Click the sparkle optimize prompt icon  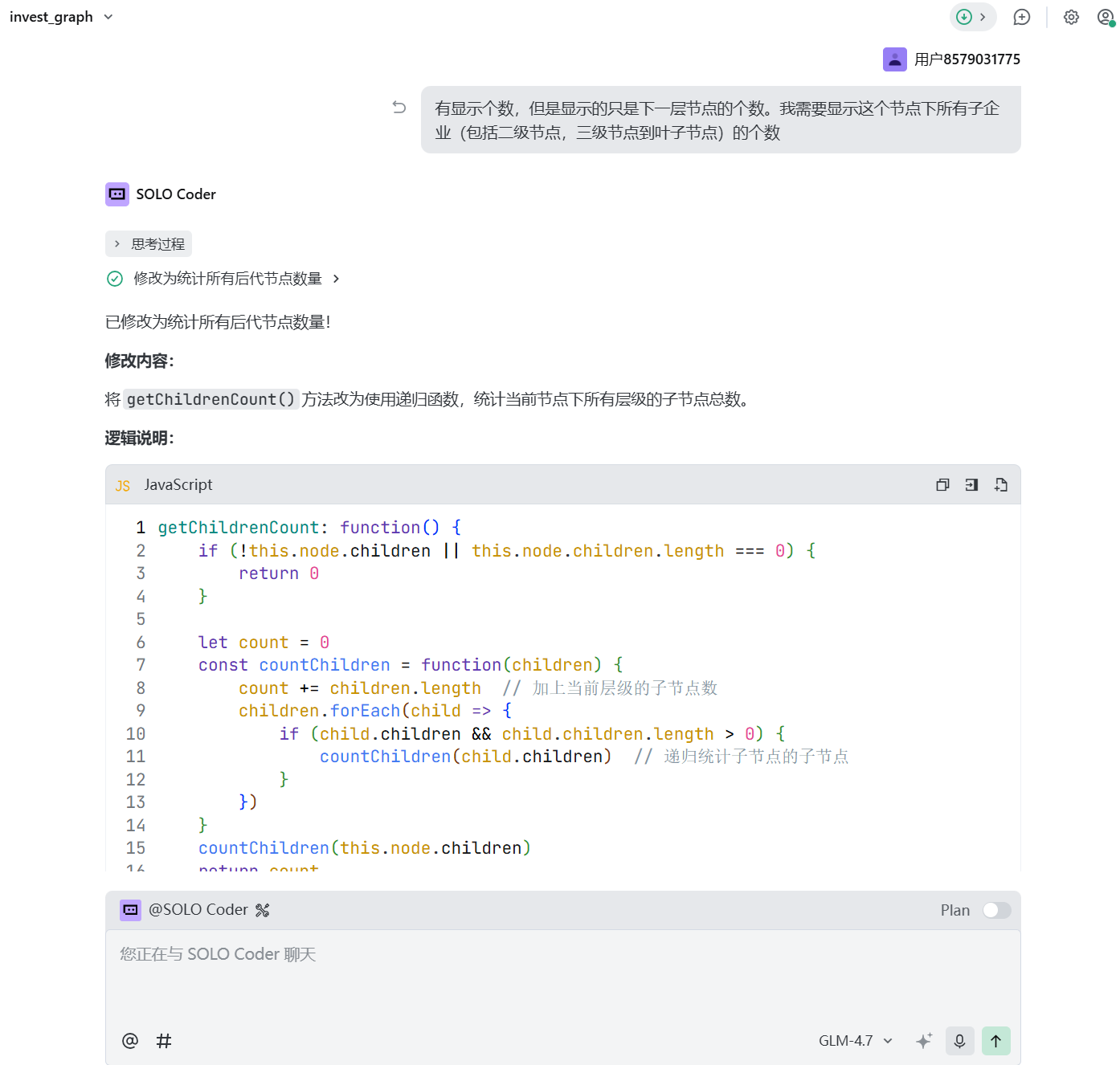(924, 1041)
